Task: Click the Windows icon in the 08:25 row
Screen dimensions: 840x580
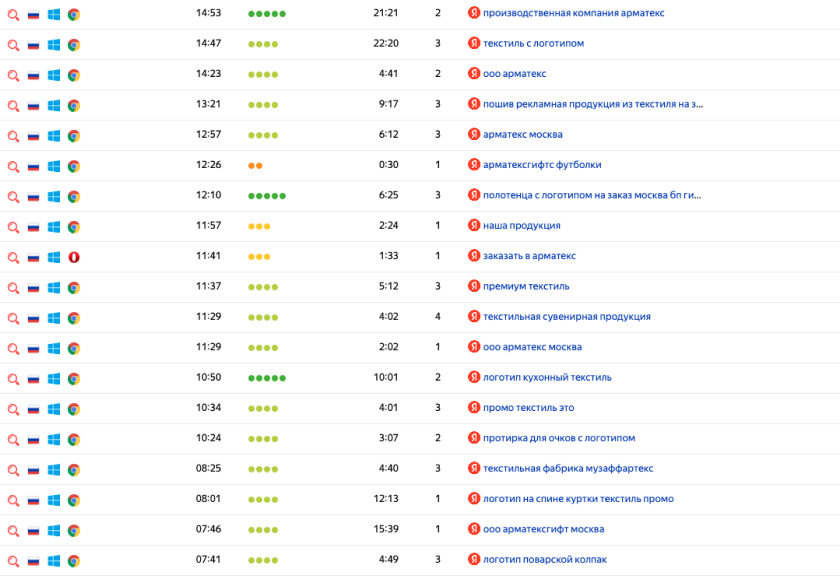Action: click(54, 470)
